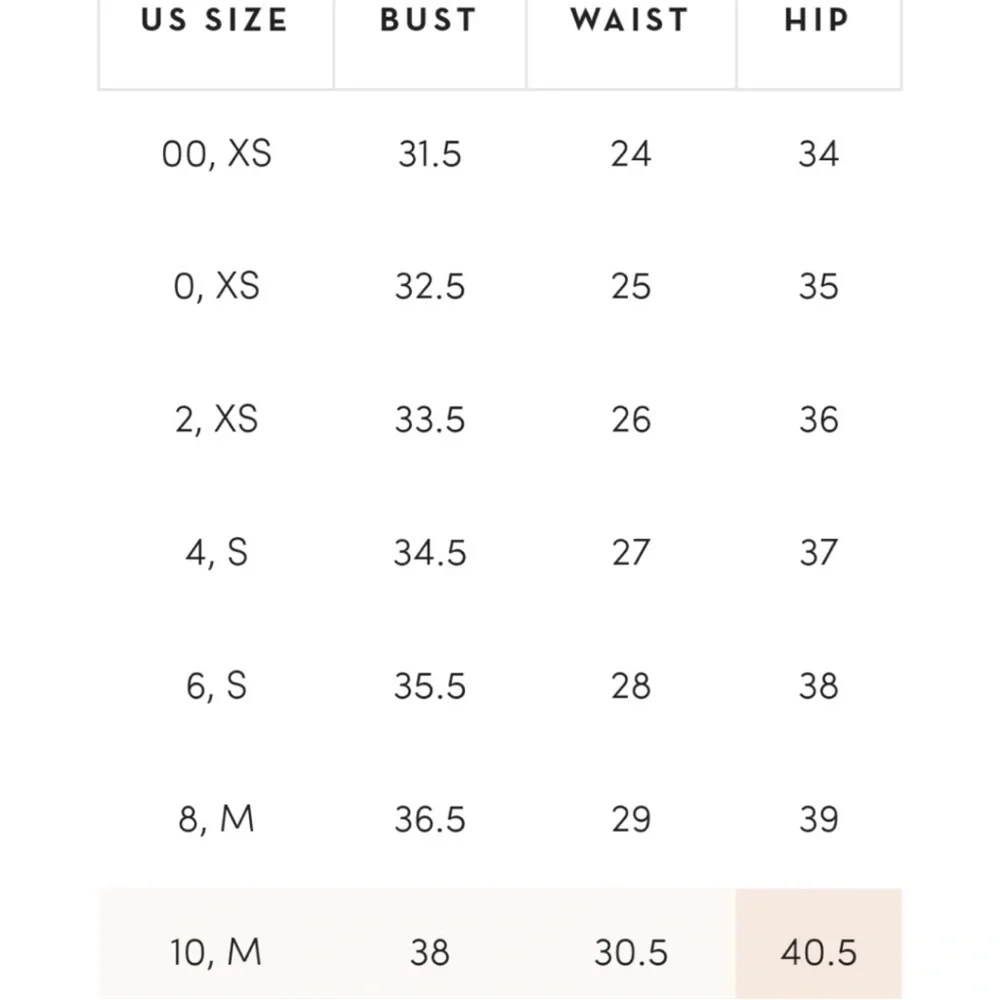1000x1000 pixels.
Task: Click waist measurement 28 for size 6
Action: pyautogui.click(x=631, y=686)
